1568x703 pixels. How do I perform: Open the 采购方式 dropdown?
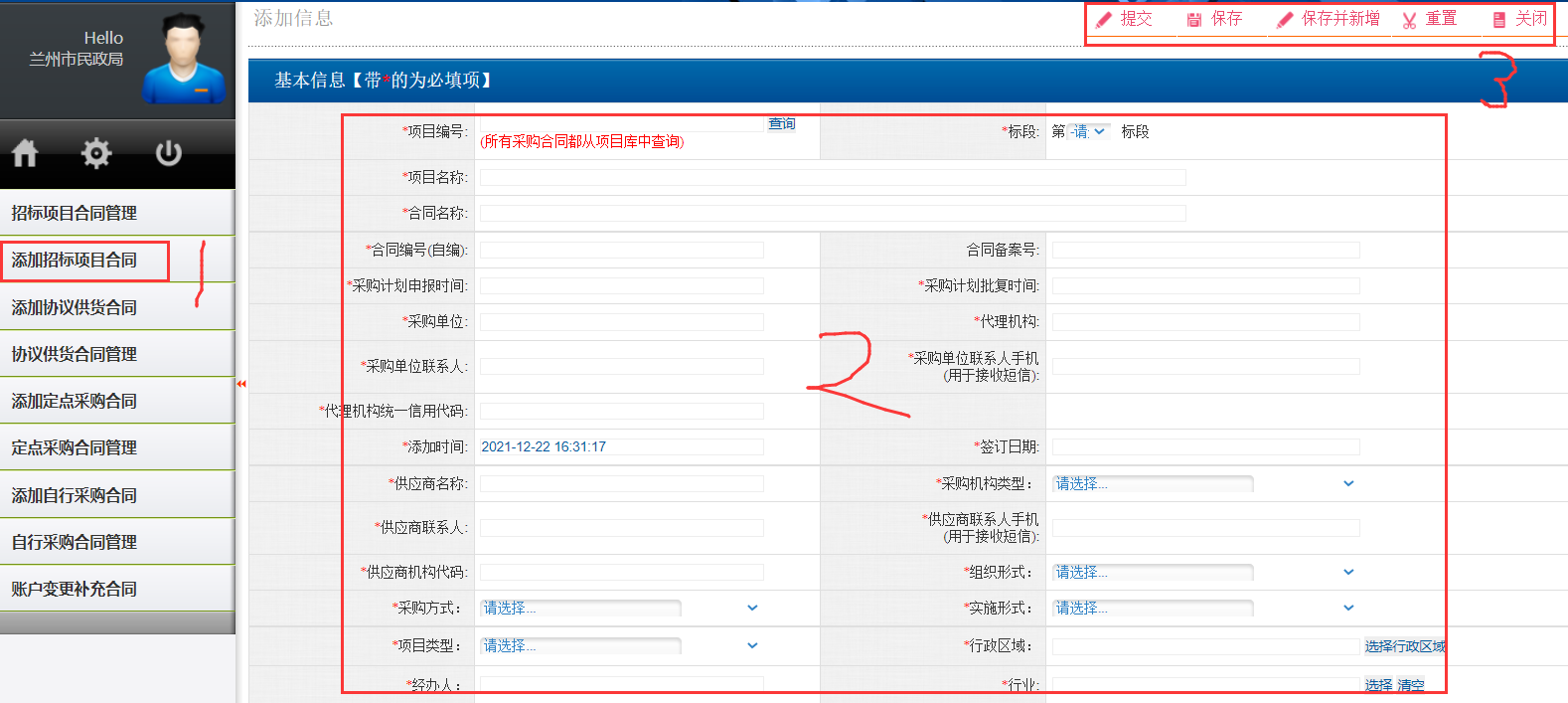click(621, 608)
